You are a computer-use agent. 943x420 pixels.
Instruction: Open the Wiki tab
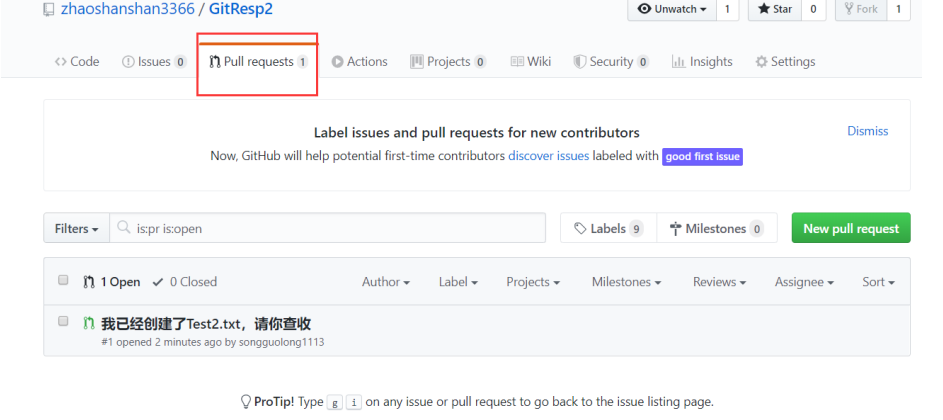tap(530, 61)
